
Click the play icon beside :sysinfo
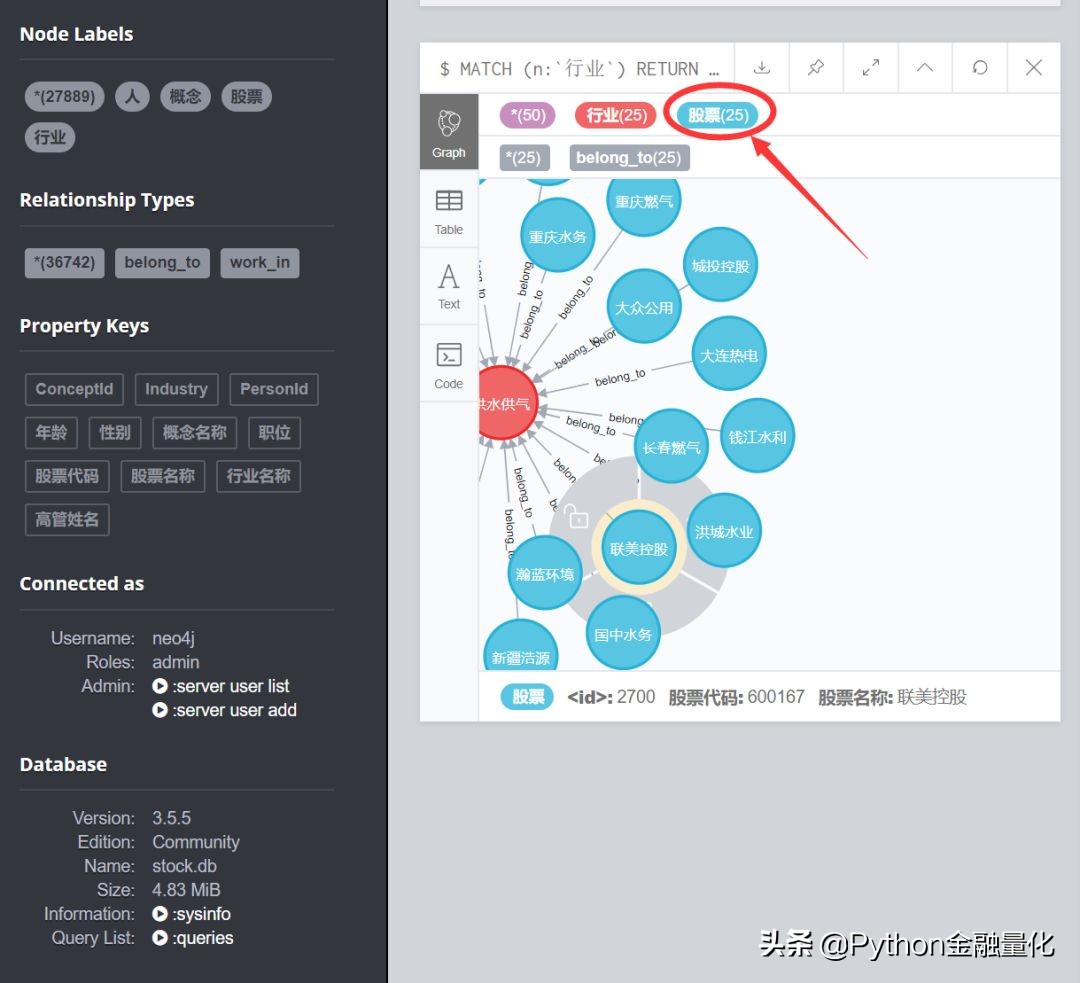point(160,914)
